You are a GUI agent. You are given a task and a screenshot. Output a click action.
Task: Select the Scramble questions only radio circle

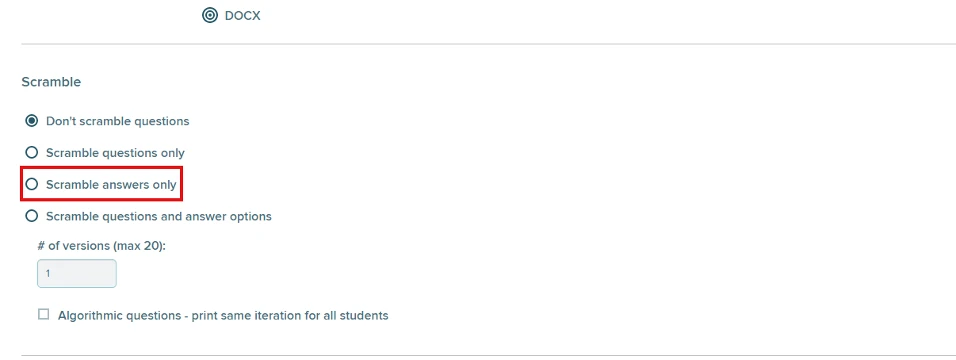tap(31, 153)
